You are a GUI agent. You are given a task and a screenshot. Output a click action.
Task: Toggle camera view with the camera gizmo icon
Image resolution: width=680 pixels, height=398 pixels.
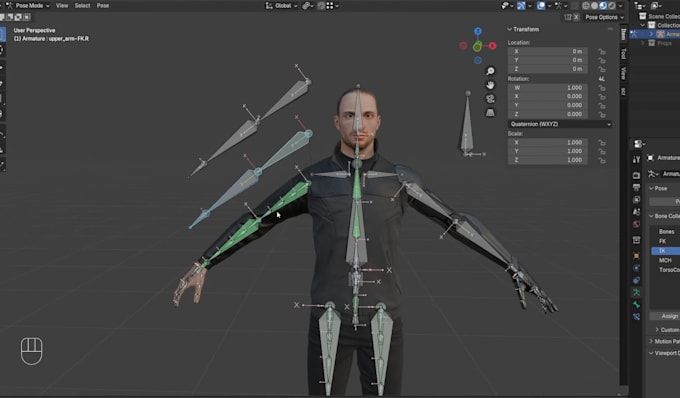coord(490,99)
